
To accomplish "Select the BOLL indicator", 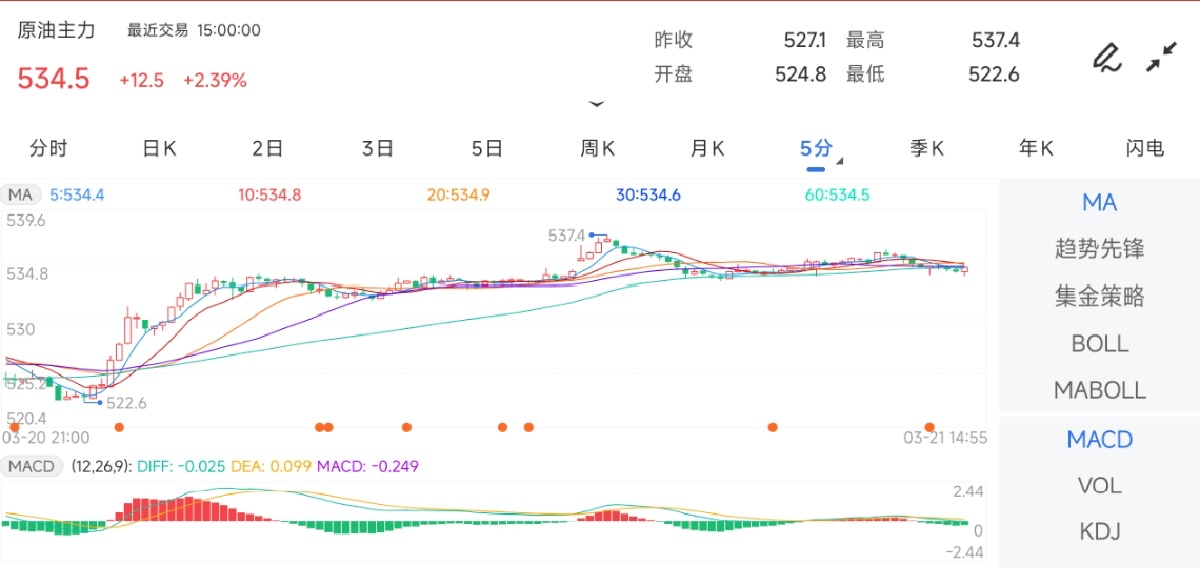I will click(1099, 343).
